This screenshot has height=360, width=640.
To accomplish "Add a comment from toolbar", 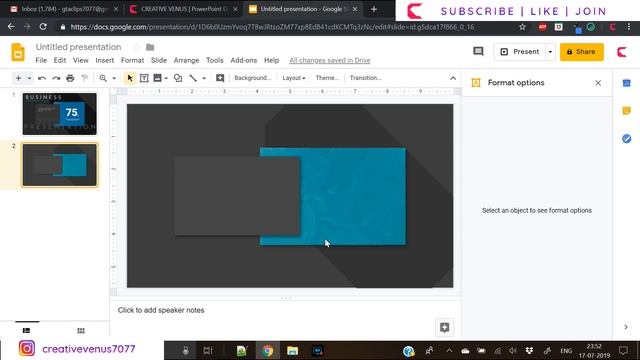I will click(220, 78).
